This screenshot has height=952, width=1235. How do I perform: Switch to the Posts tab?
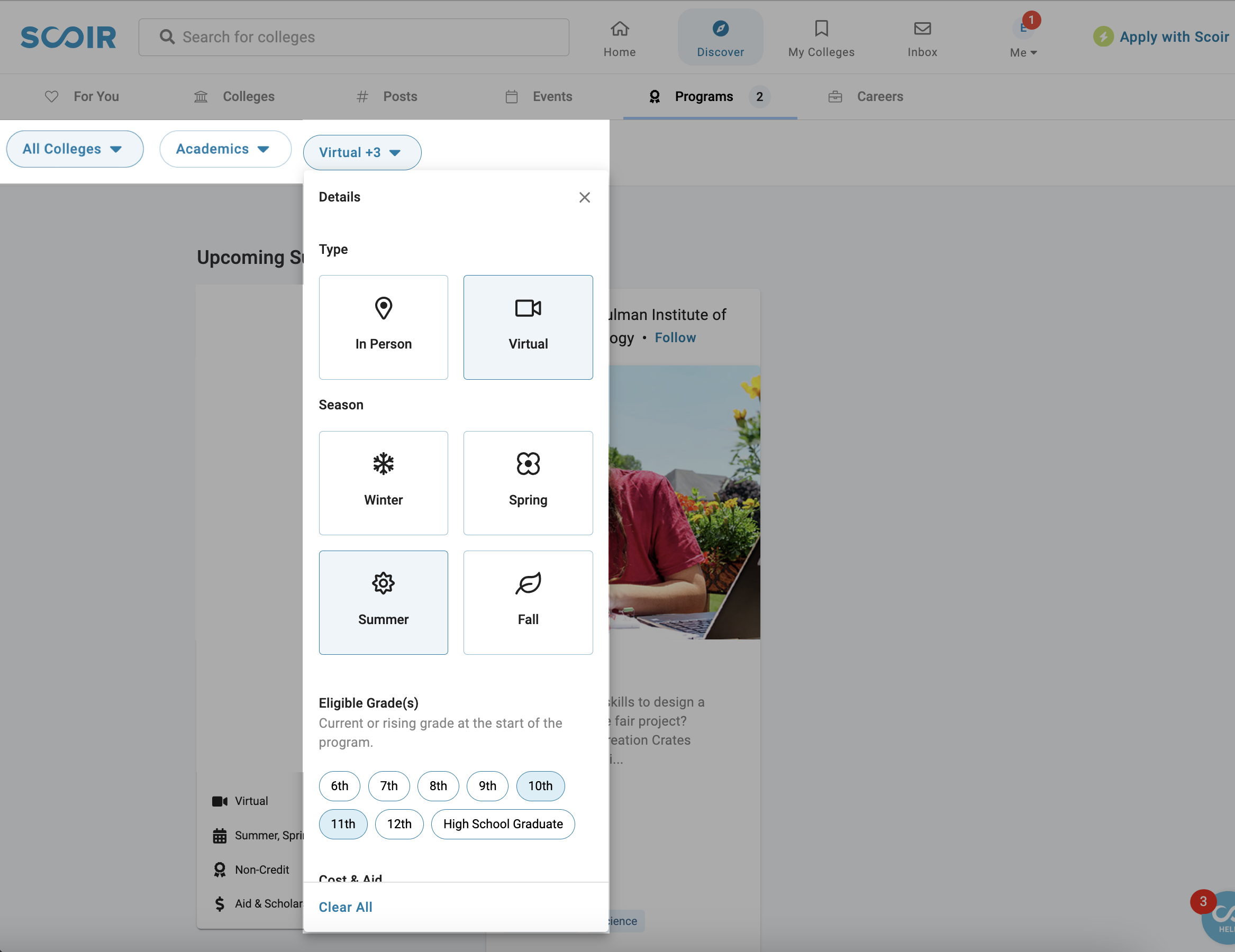pos(400,96)
